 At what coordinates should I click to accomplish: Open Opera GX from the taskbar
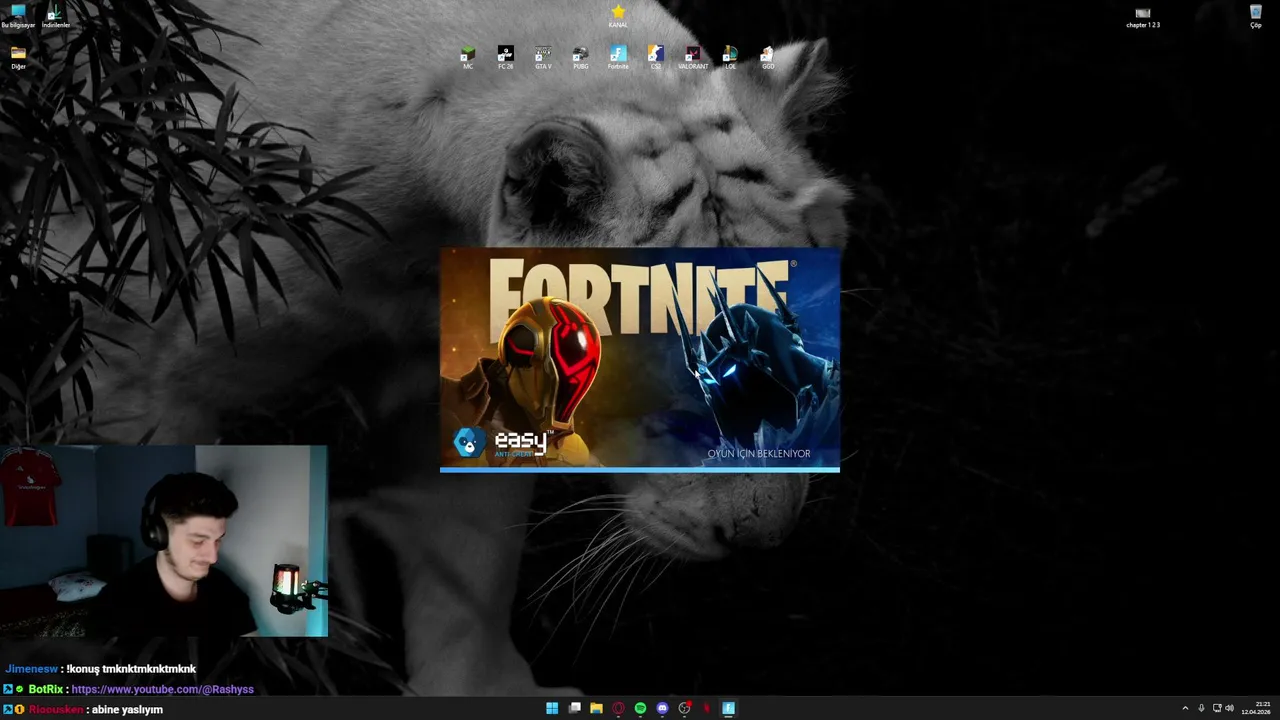pos(618,708)
